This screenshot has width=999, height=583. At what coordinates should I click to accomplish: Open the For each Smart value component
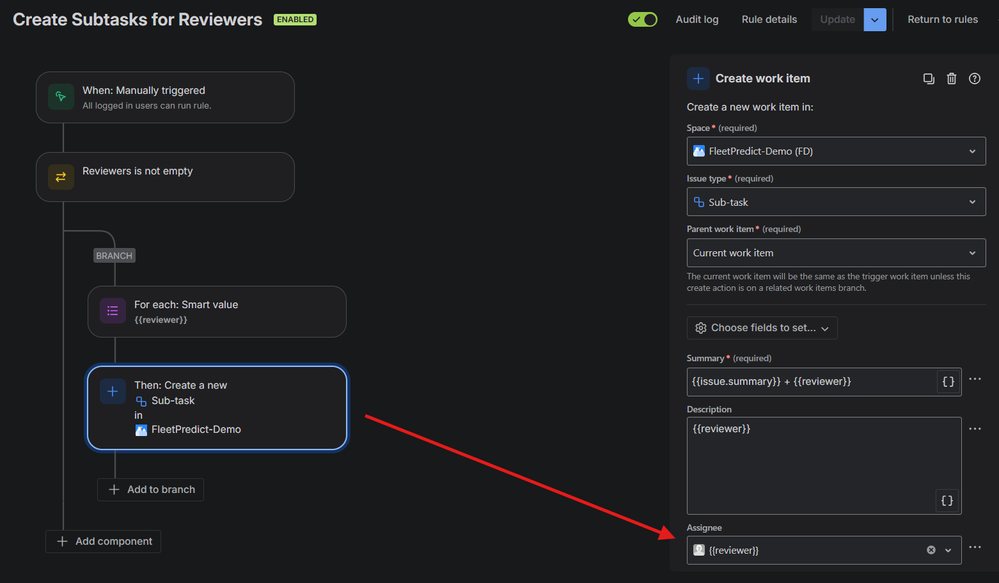(217, 312)
